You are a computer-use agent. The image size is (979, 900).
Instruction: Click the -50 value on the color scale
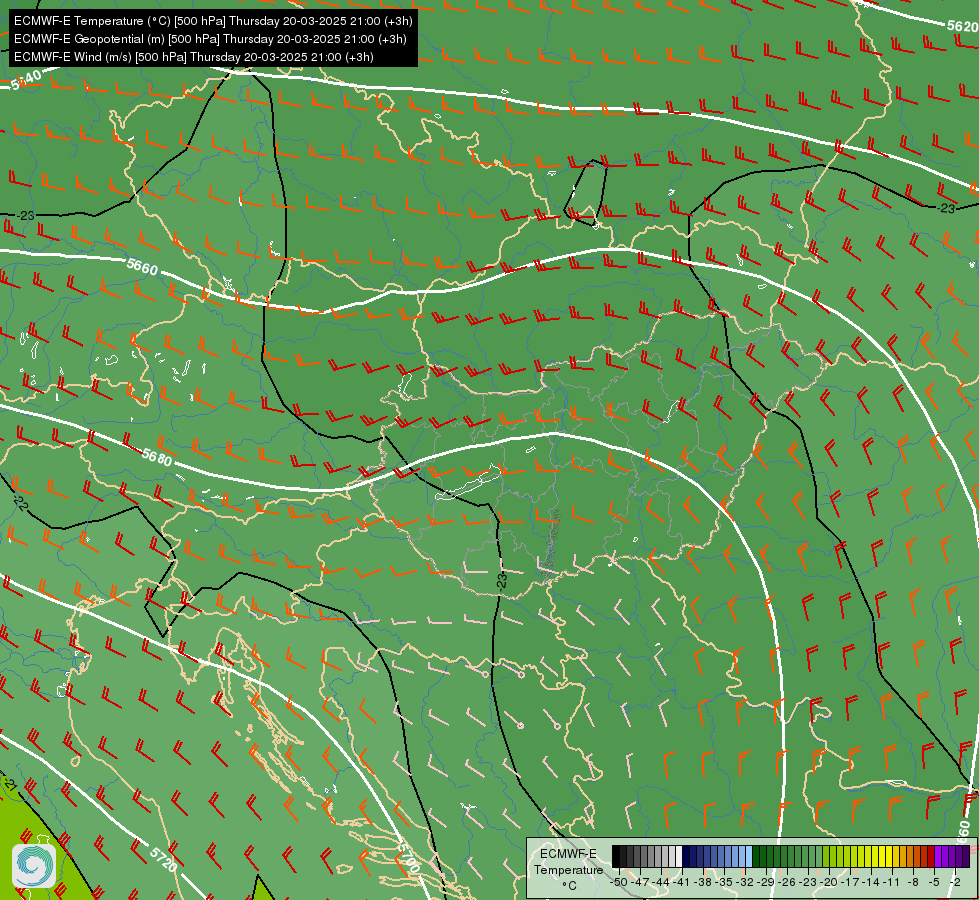619,882
